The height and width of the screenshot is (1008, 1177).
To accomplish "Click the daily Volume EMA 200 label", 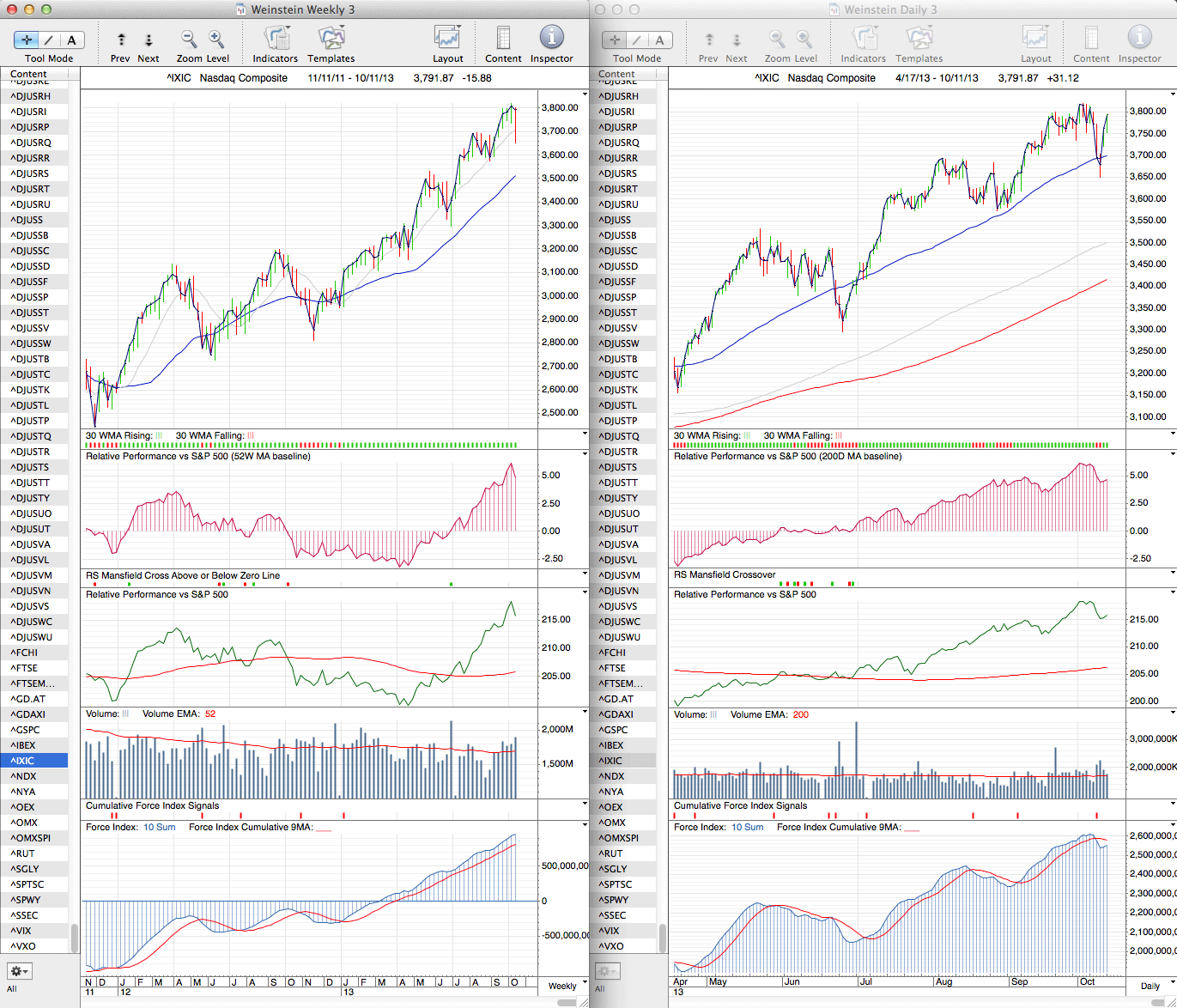I will [769, 714].
